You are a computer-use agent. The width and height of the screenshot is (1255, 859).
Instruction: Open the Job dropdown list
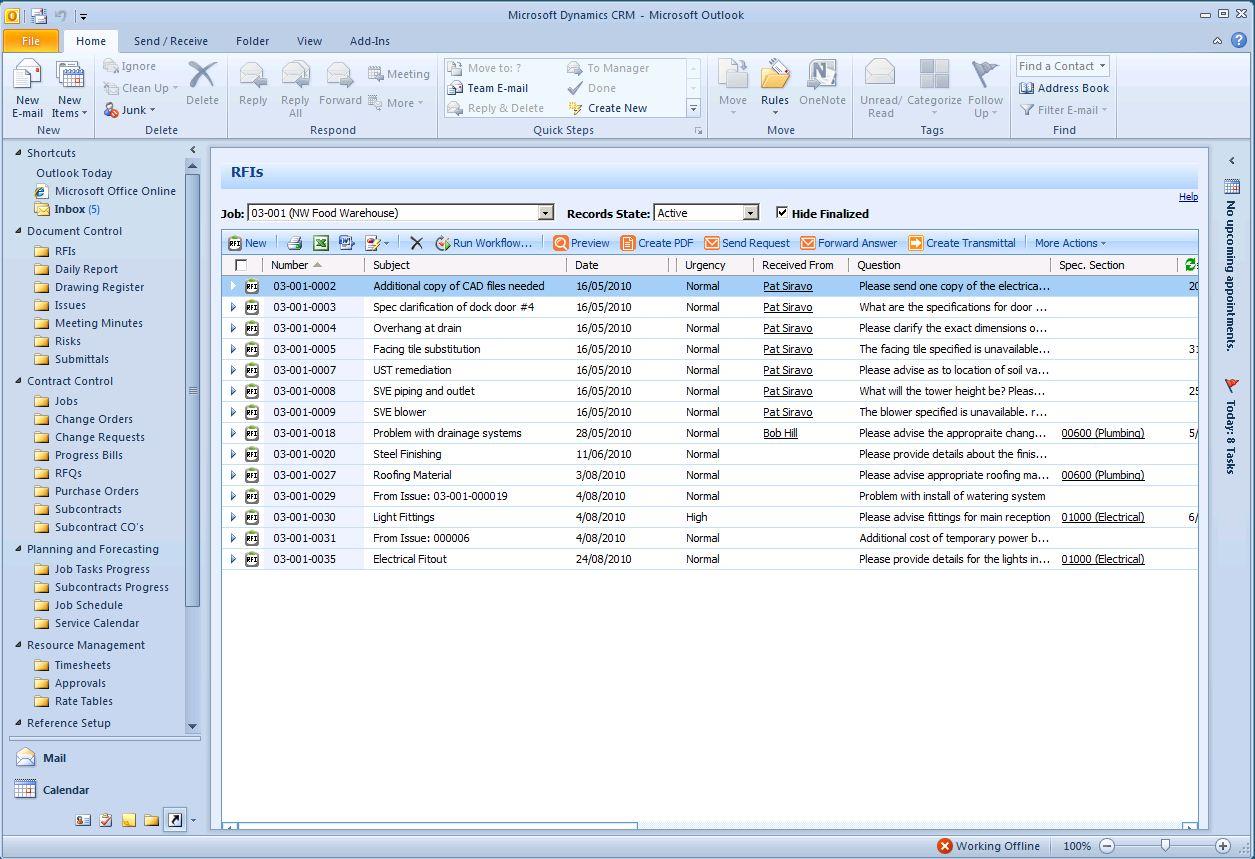pyautogui.click(x=545, y=213)
